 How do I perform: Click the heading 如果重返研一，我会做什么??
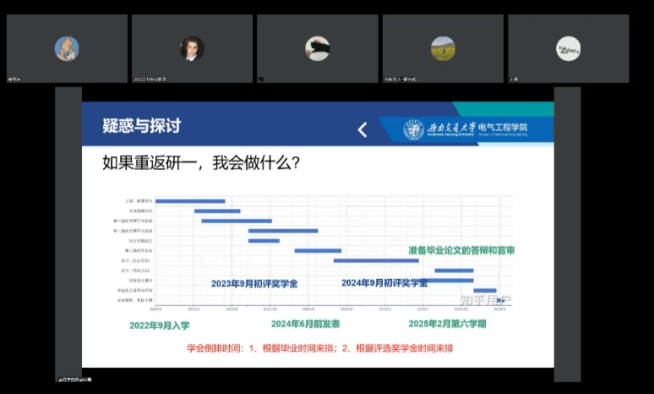[201, 163]
